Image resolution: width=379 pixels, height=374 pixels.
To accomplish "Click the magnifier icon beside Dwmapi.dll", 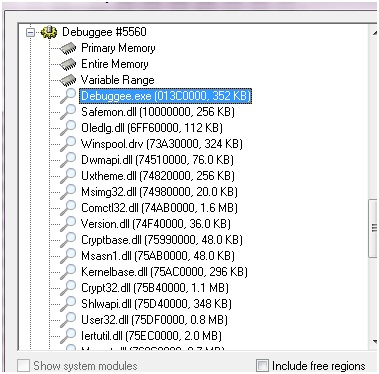I will (68, 160).
